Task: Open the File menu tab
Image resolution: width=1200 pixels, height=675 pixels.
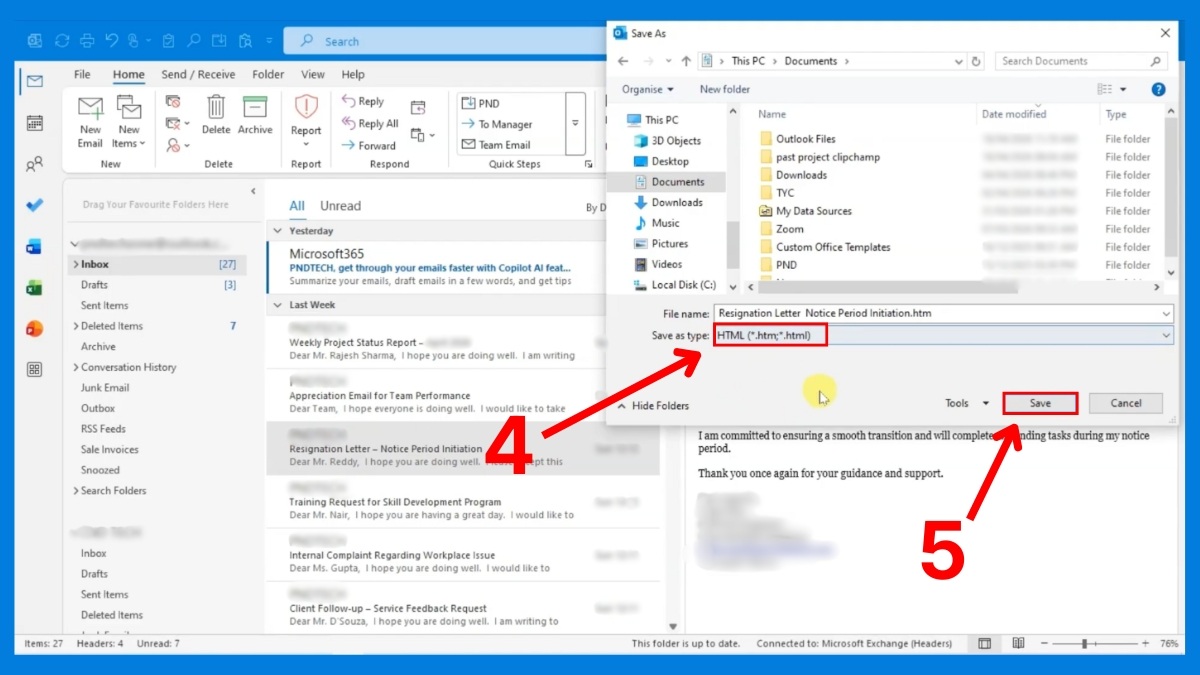Action: coord(82,74)
